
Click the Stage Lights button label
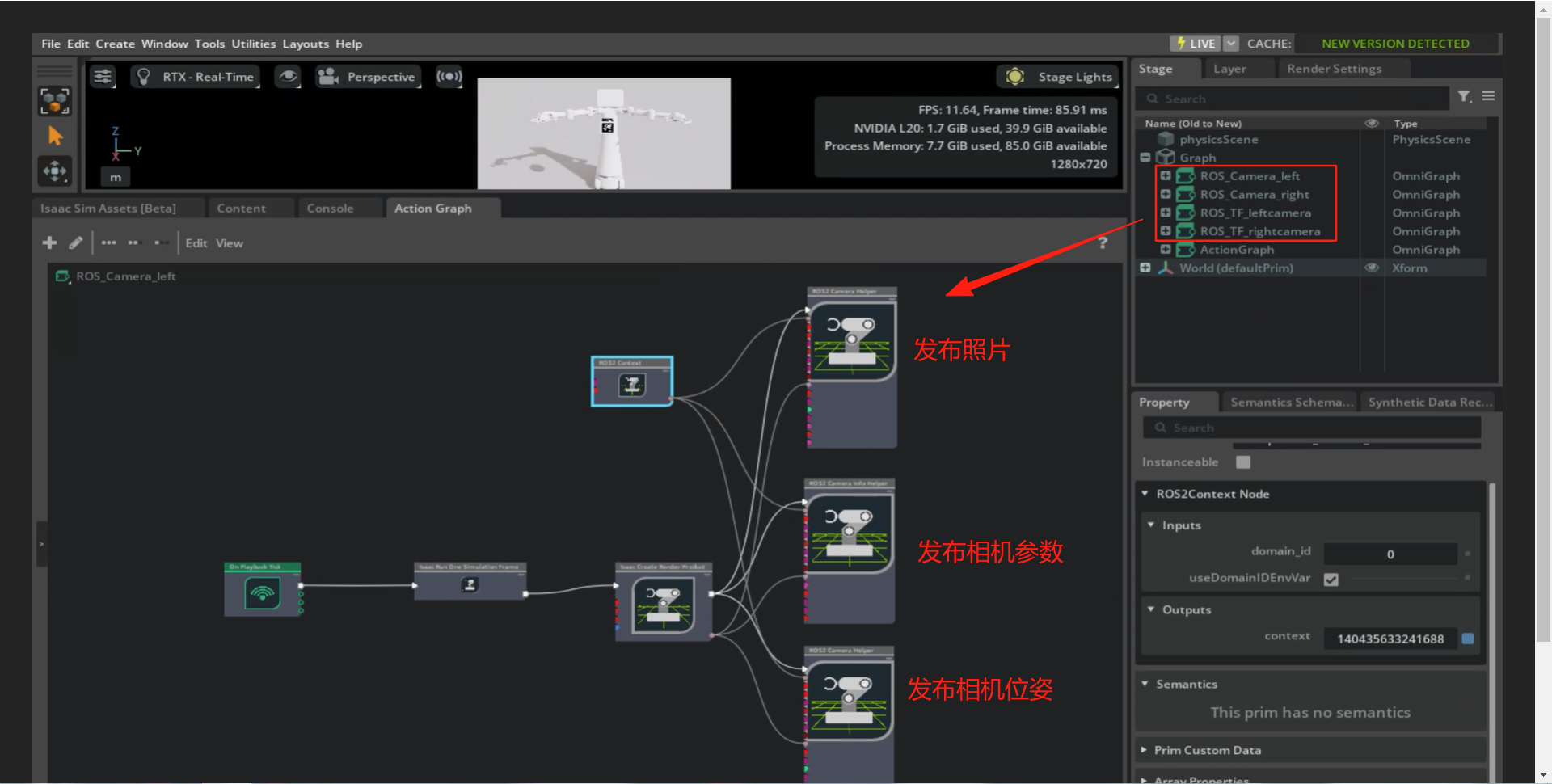[x=1075, y=77]
